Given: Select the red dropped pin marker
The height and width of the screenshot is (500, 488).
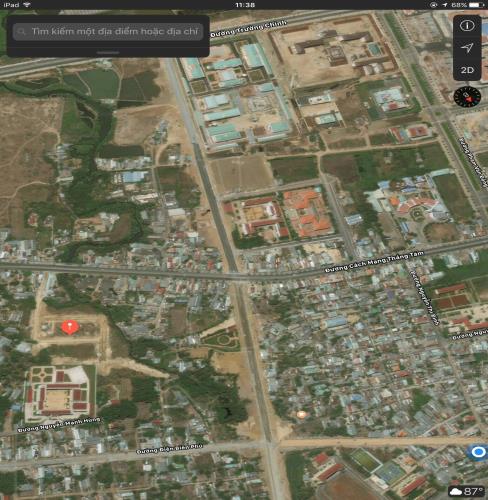Looking at the screenshot, I should coord(69,327).
